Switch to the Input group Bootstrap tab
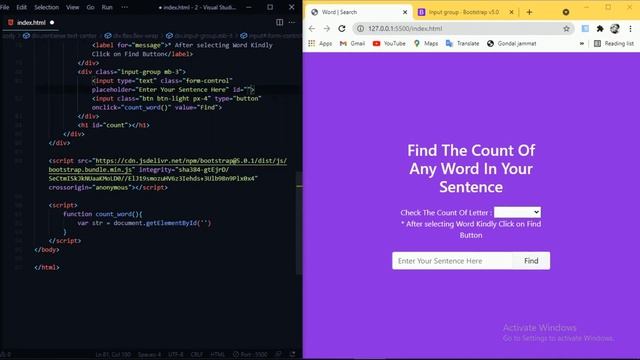Image resolution: width=640 pixels, height=360 pixels. pos(463,12)
